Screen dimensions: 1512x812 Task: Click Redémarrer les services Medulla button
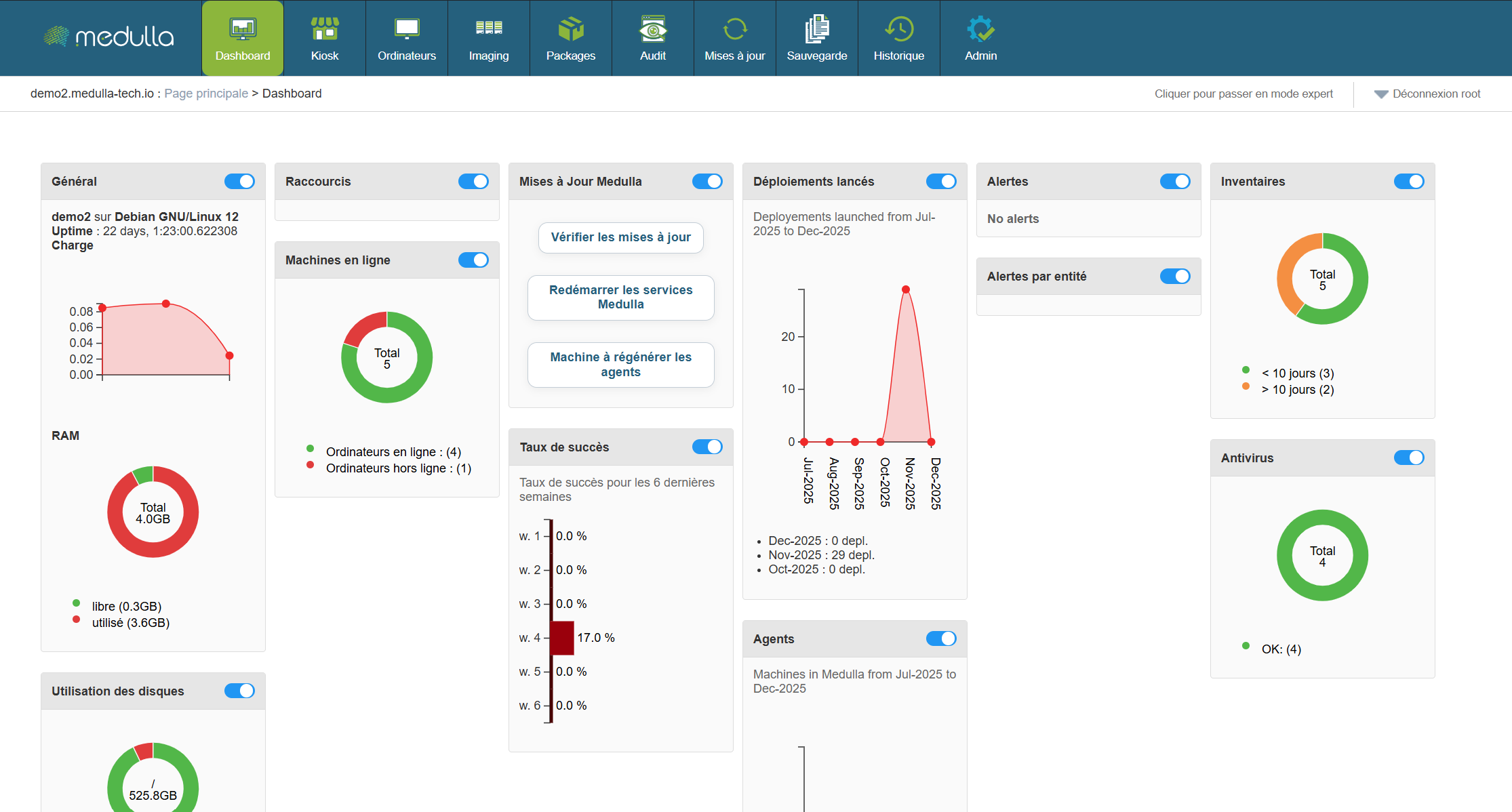pos(620,297)
